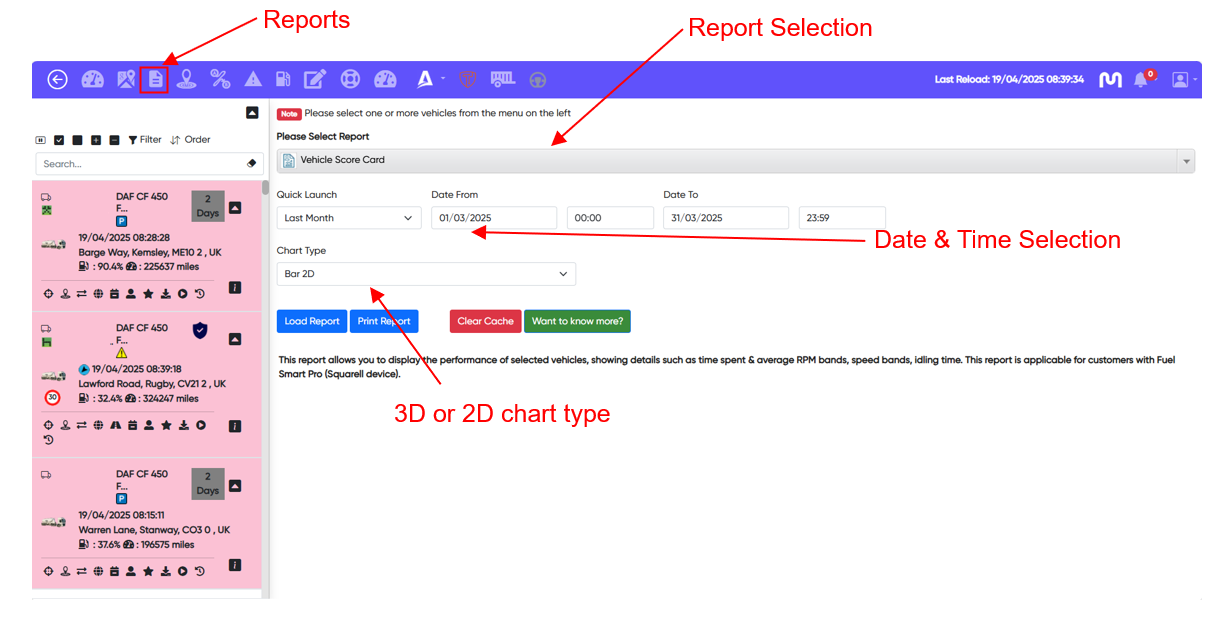Expand the Vehicle Score Card report selector
Screen dimensions: 1211x629
[x=1185, y=160]
